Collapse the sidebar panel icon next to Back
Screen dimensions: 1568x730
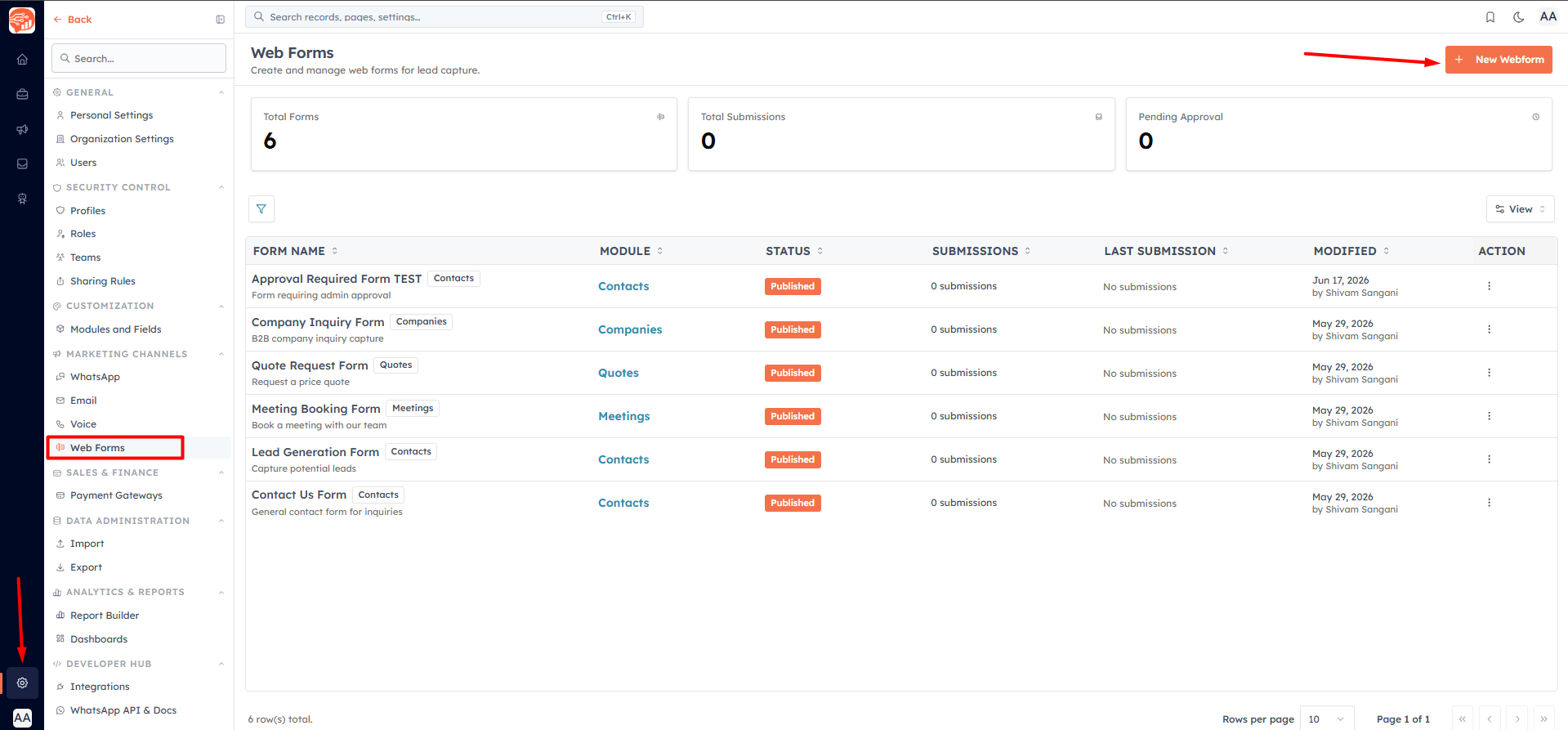coord(220,20)
